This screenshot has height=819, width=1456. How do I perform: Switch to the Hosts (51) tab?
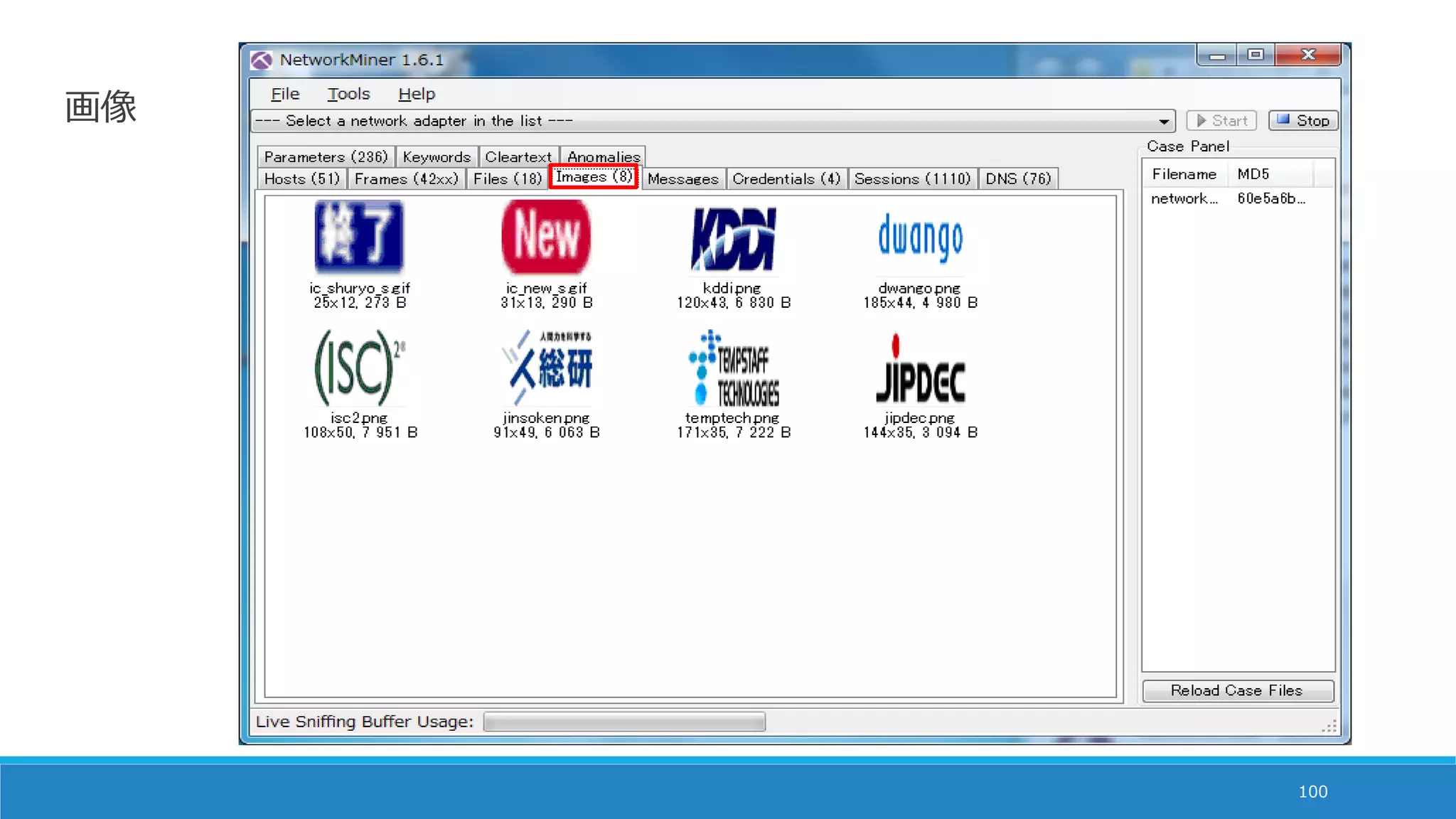[x=302, y=179]
